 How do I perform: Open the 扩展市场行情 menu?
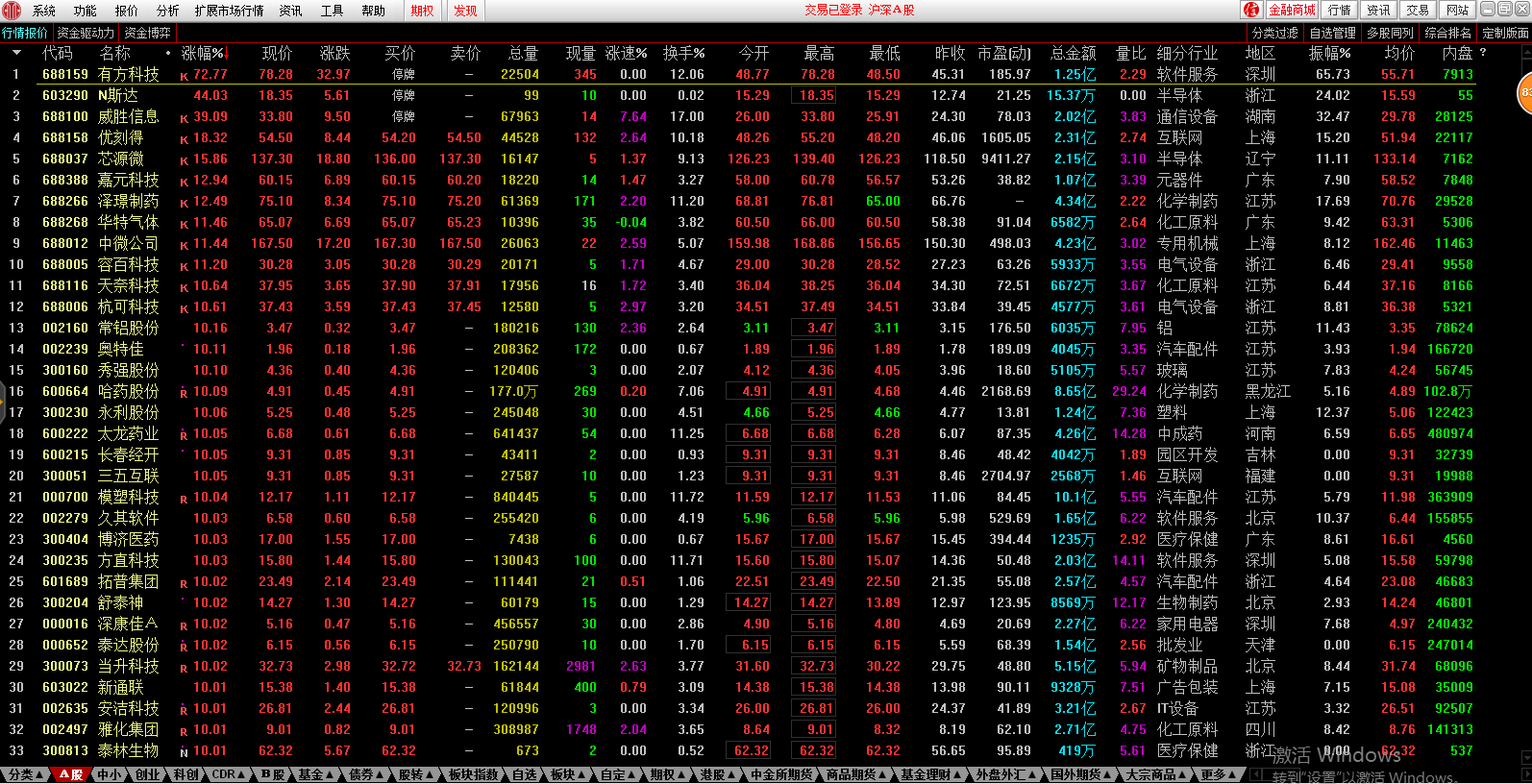pyautogui.click(x=230, y=11)
